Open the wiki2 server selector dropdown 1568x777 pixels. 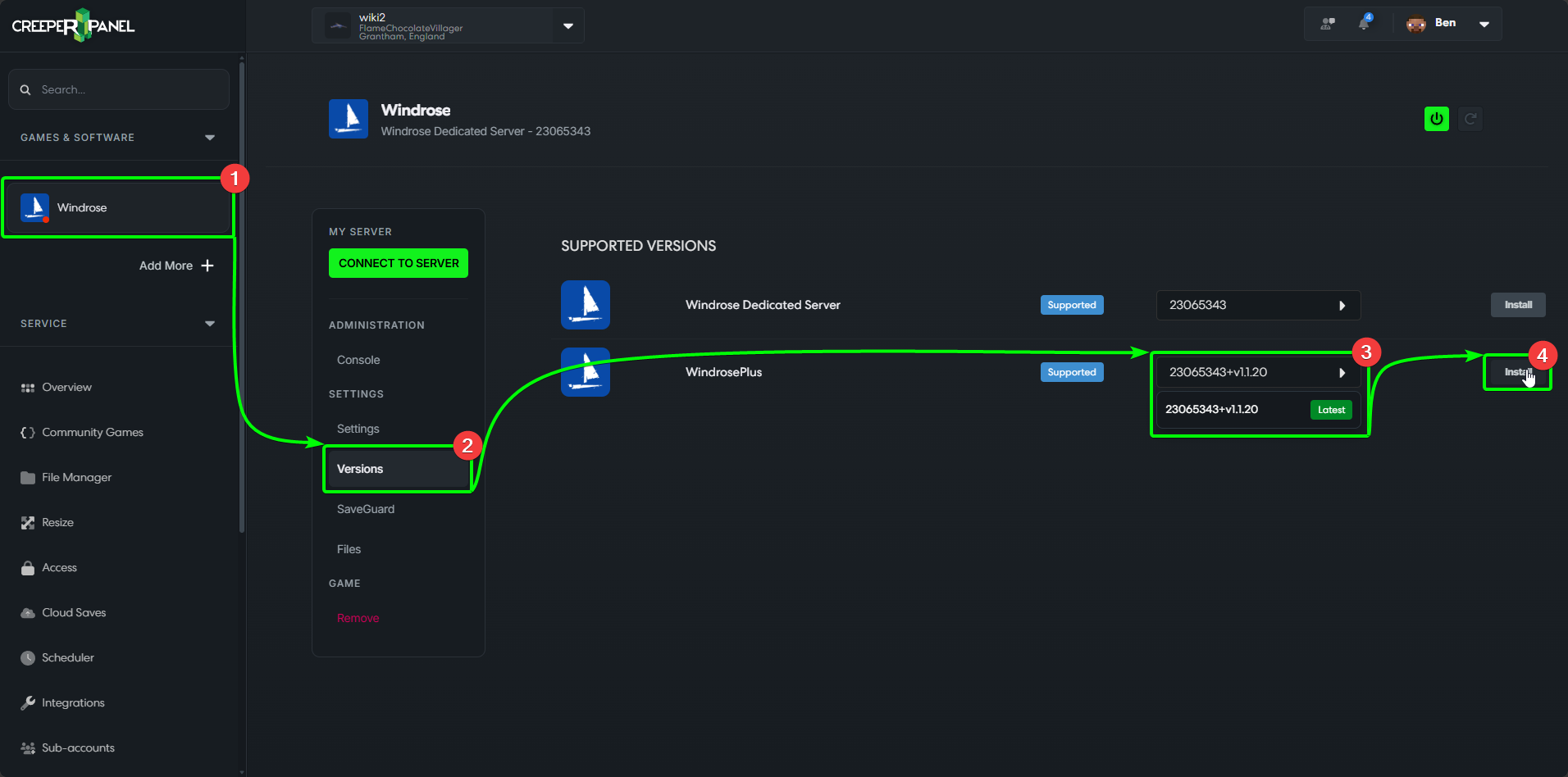pos(568,26)
